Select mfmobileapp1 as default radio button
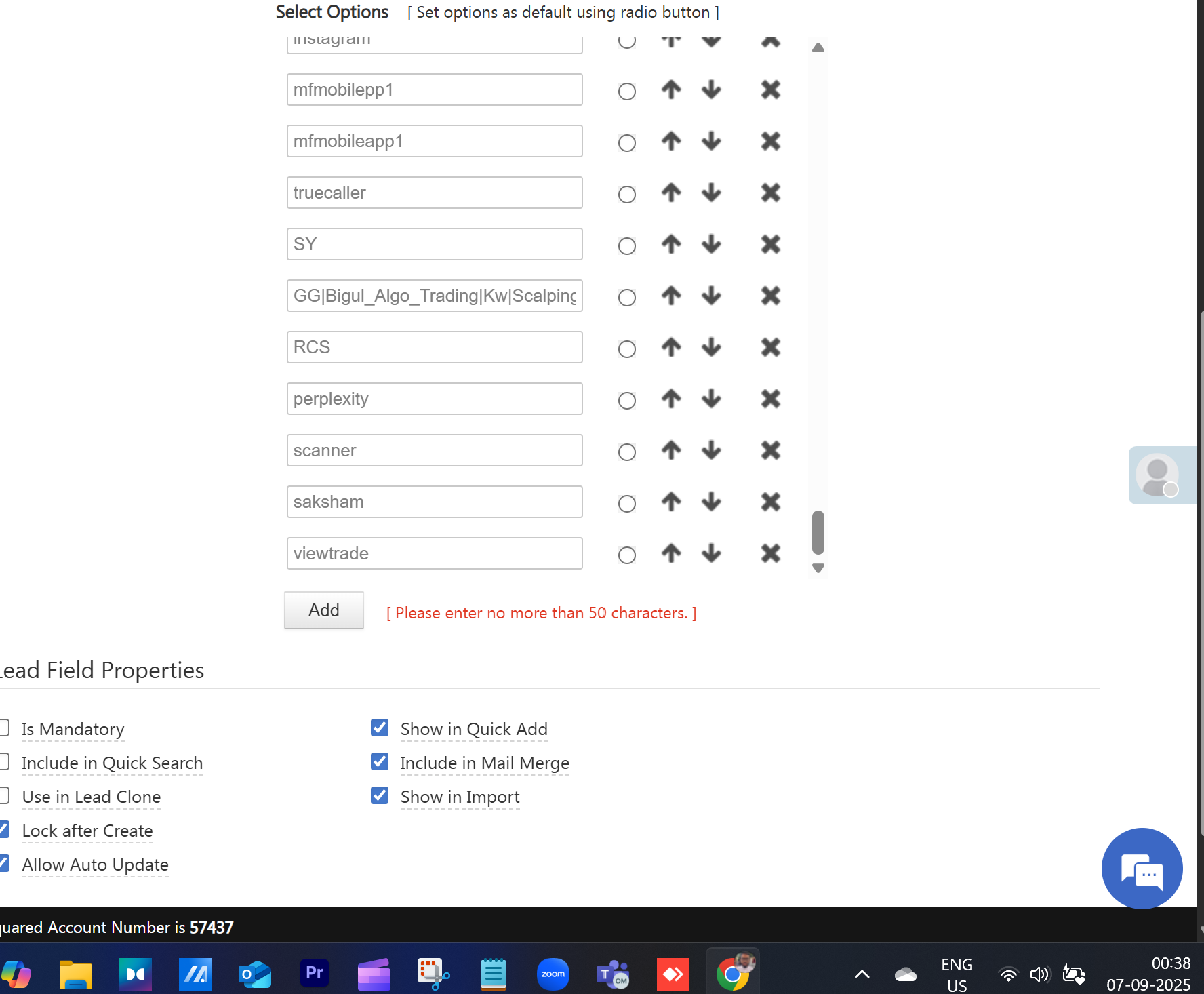Screen dimensions: 1204x994 tap(627, 142)
